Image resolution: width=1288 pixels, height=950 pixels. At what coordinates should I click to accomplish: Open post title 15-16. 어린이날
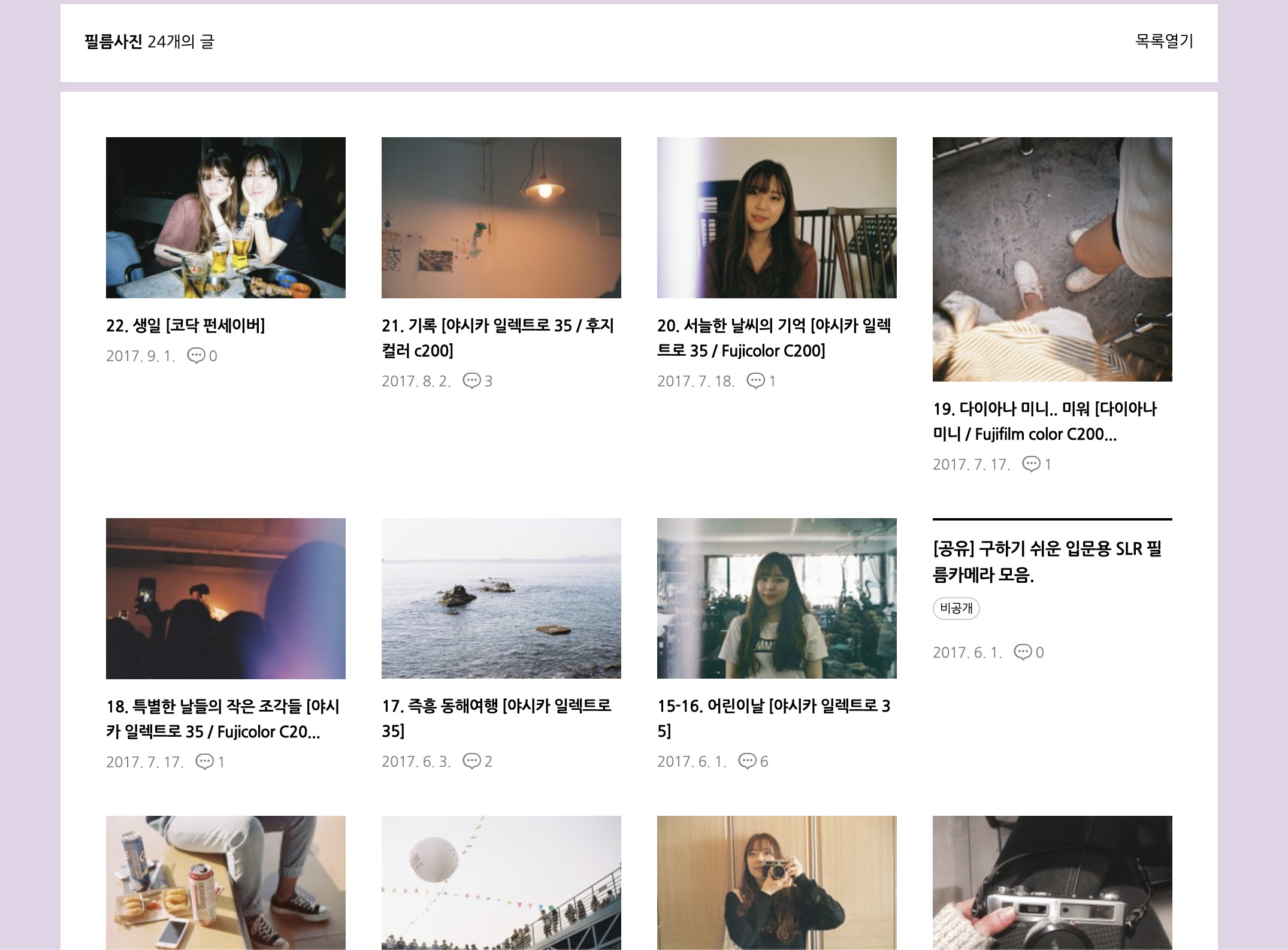(x=774, y=718)
